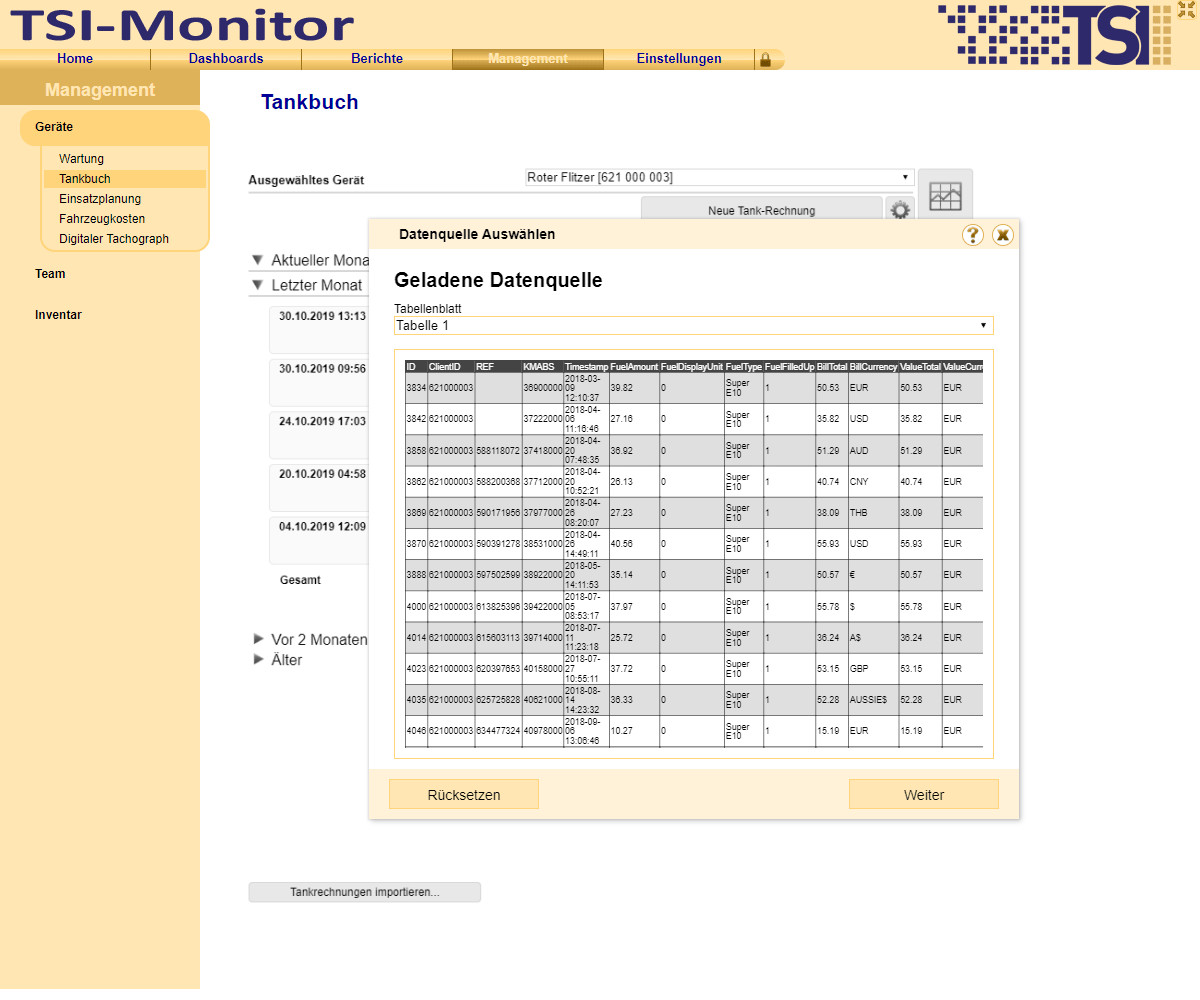Click the Weiter button

[x=924, y=795]
